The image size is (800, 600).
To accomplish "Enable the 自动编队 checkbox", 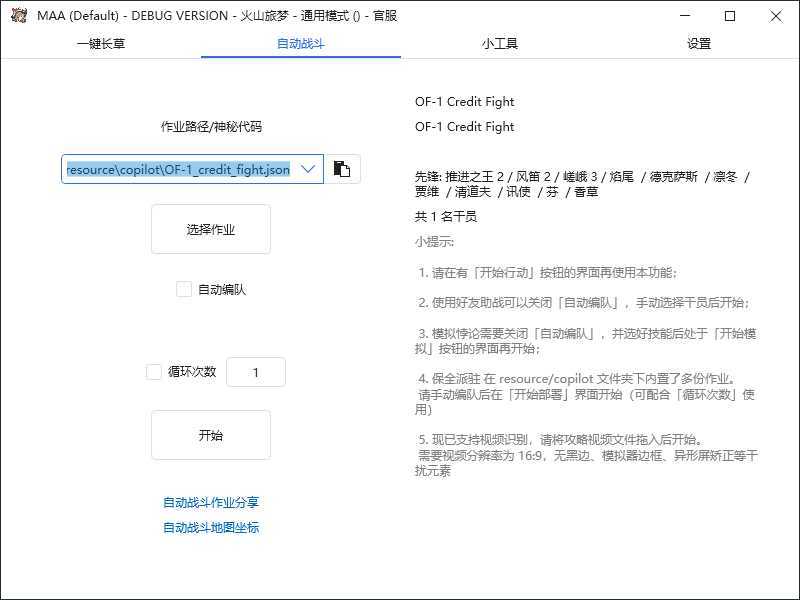I will tap(184, 289).
